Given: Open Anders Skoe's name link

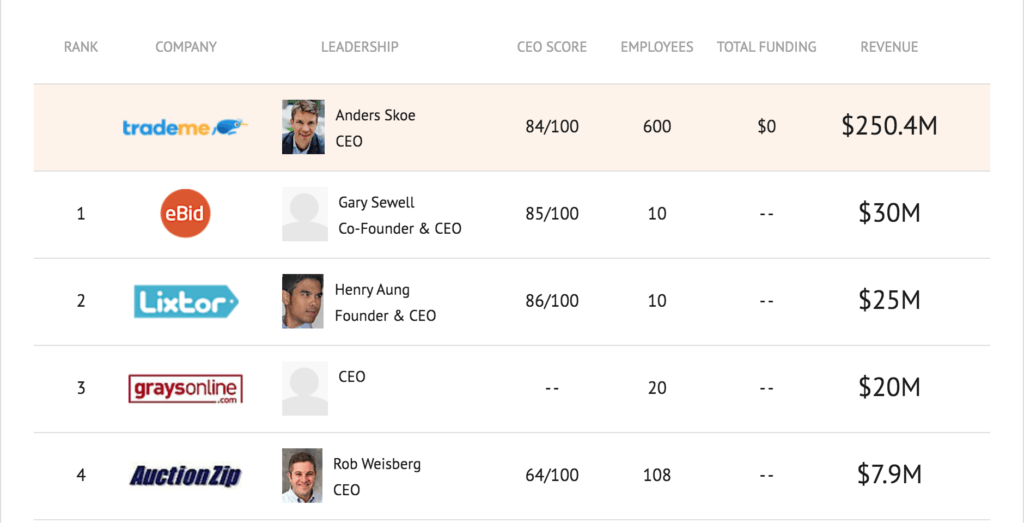Looking at the screenshot, I should [375, 115].
